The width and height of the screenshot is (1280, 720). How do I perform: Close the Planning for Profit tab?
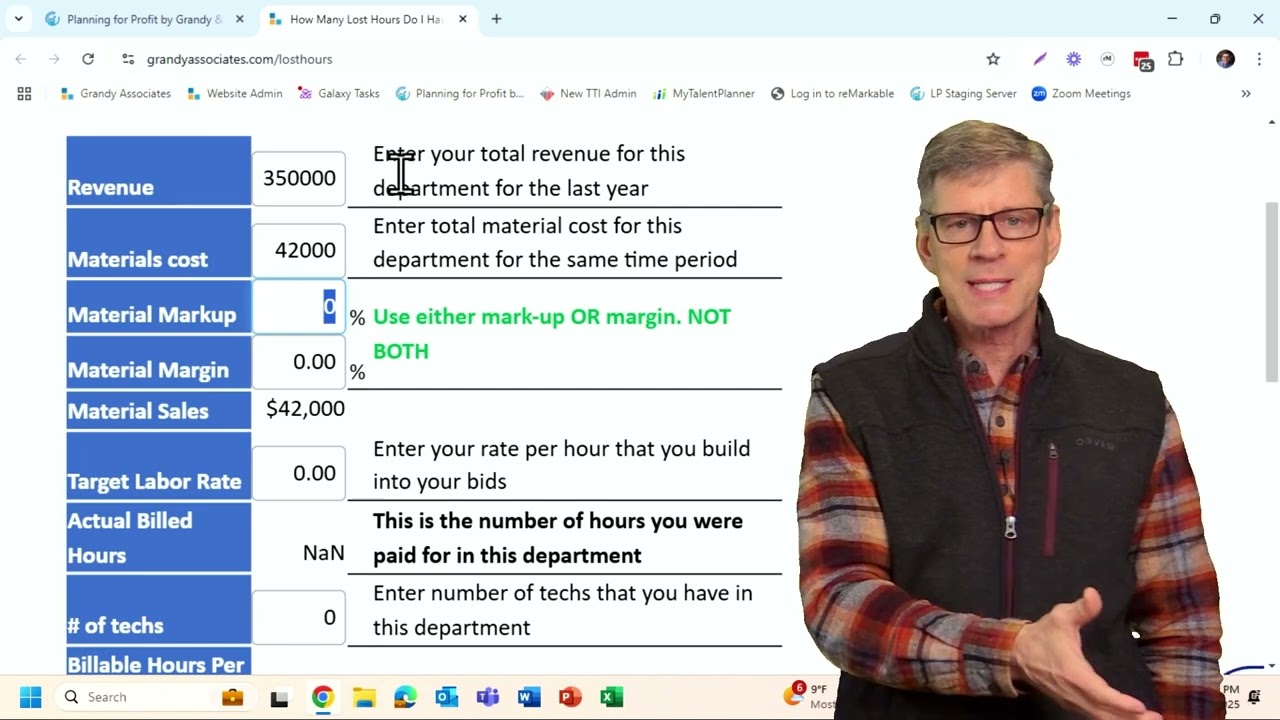tap(239, 19)
